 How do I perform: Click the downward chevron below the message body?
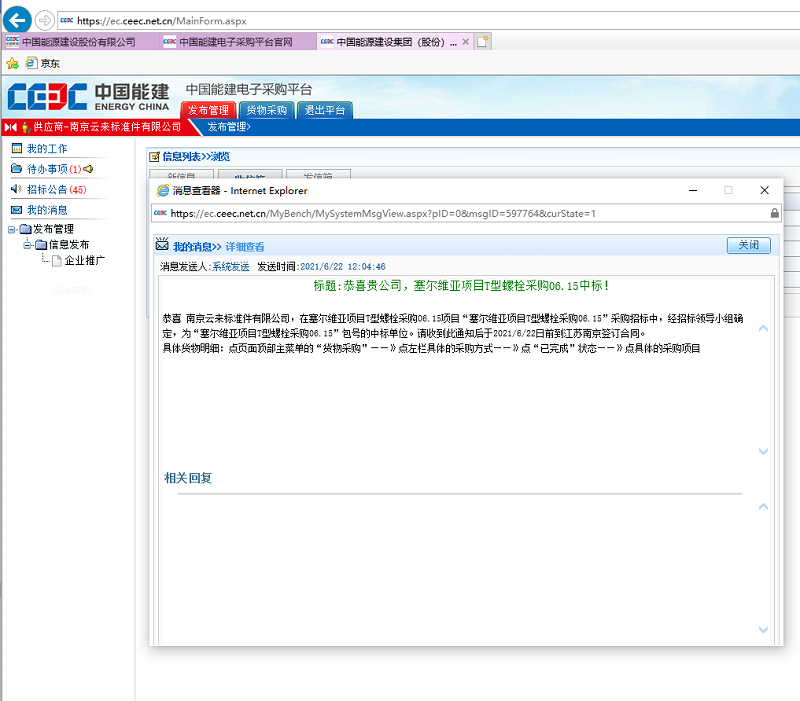(764, 451)
